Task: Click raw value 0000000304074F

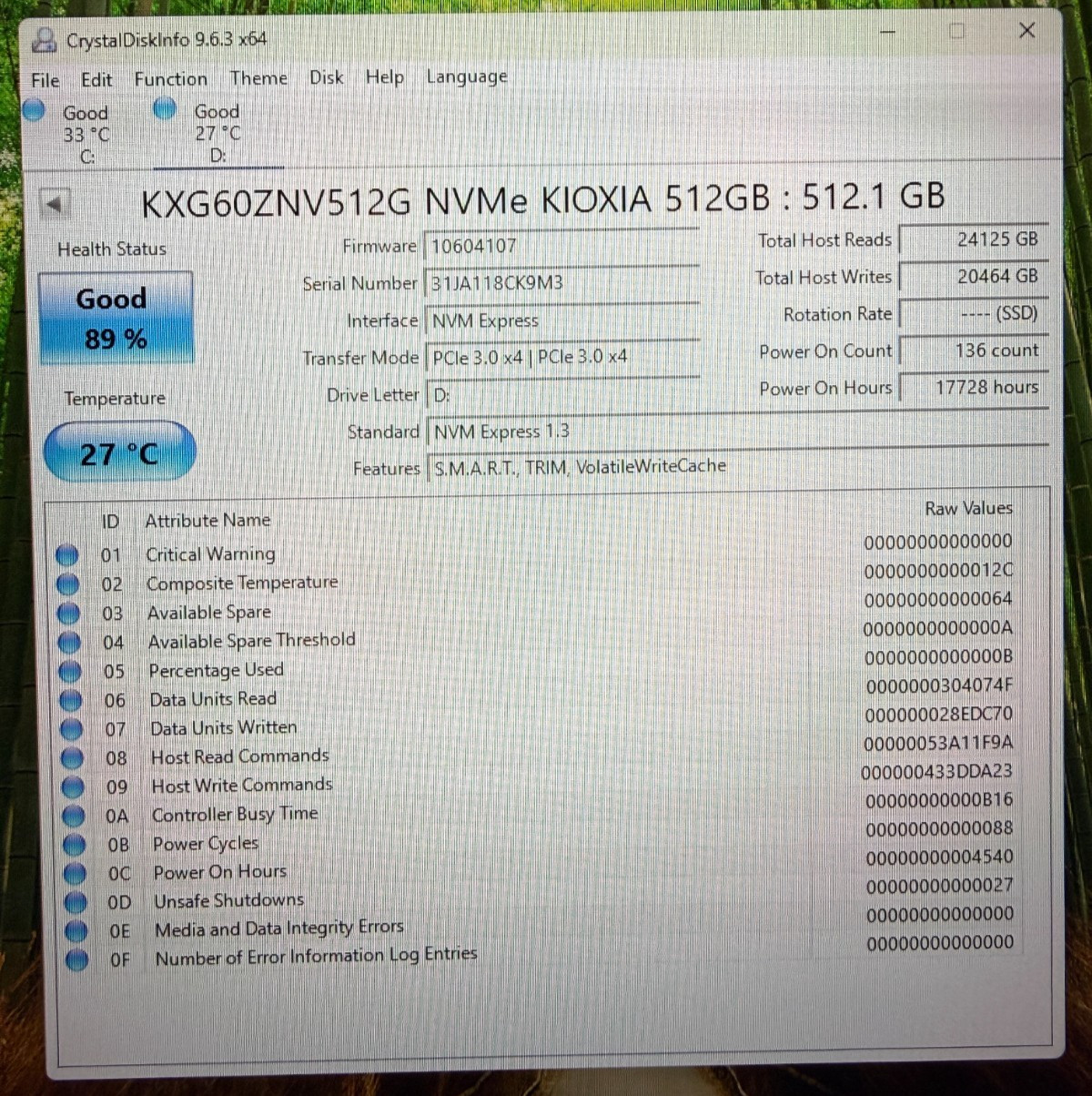Action: 939,685
